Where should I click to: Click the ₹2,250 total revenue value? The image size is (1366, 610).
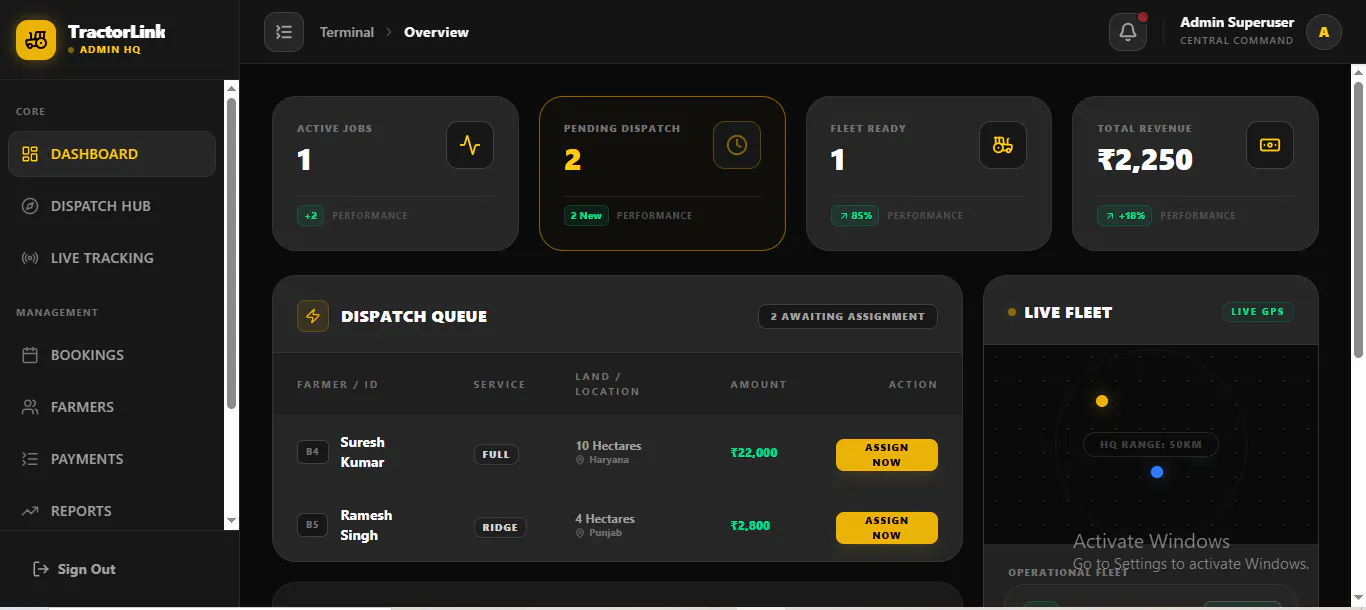[x=1145, y=160]
